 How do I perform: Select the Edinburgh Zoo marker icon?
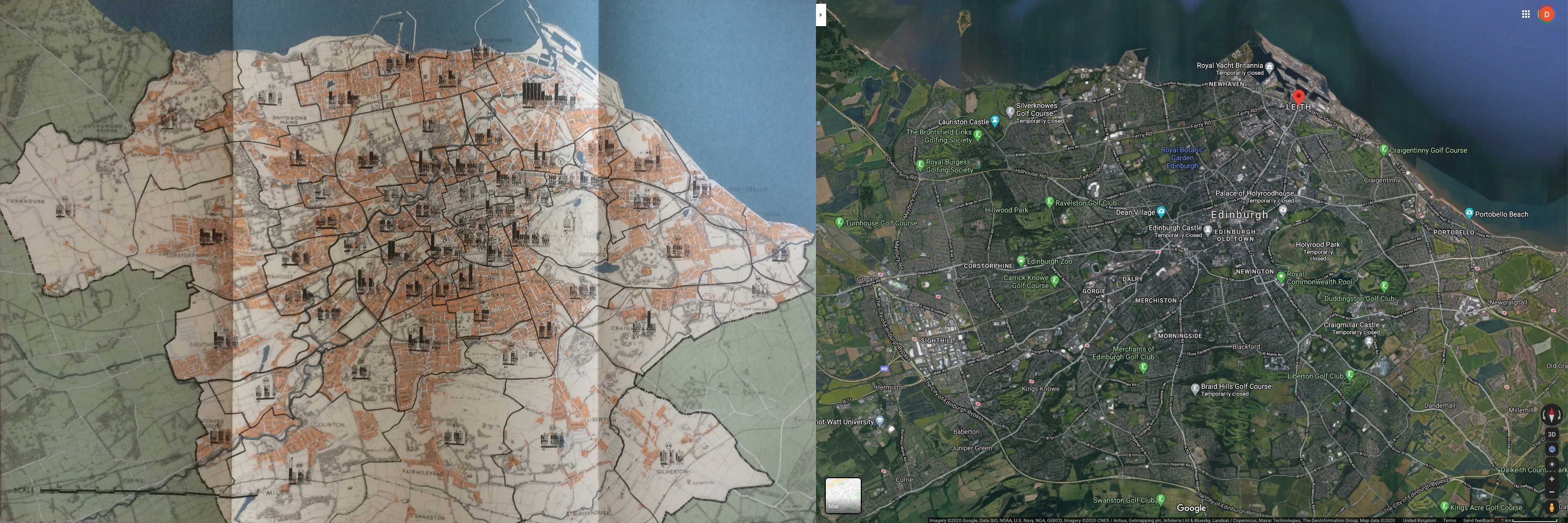click(1021, 260)
